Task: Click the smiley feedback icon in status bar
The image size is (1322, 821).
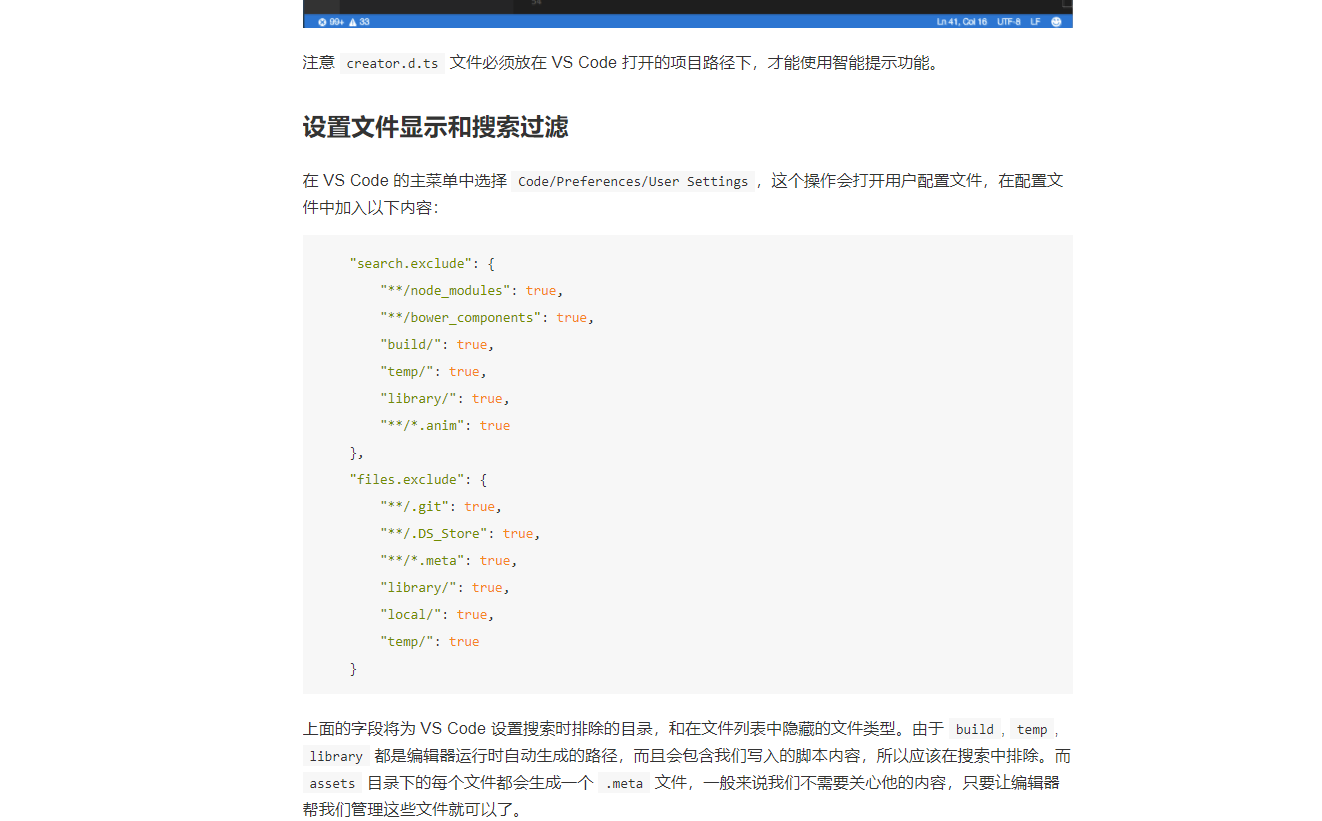Action: pyautogui.click(x=1056, y=21)
